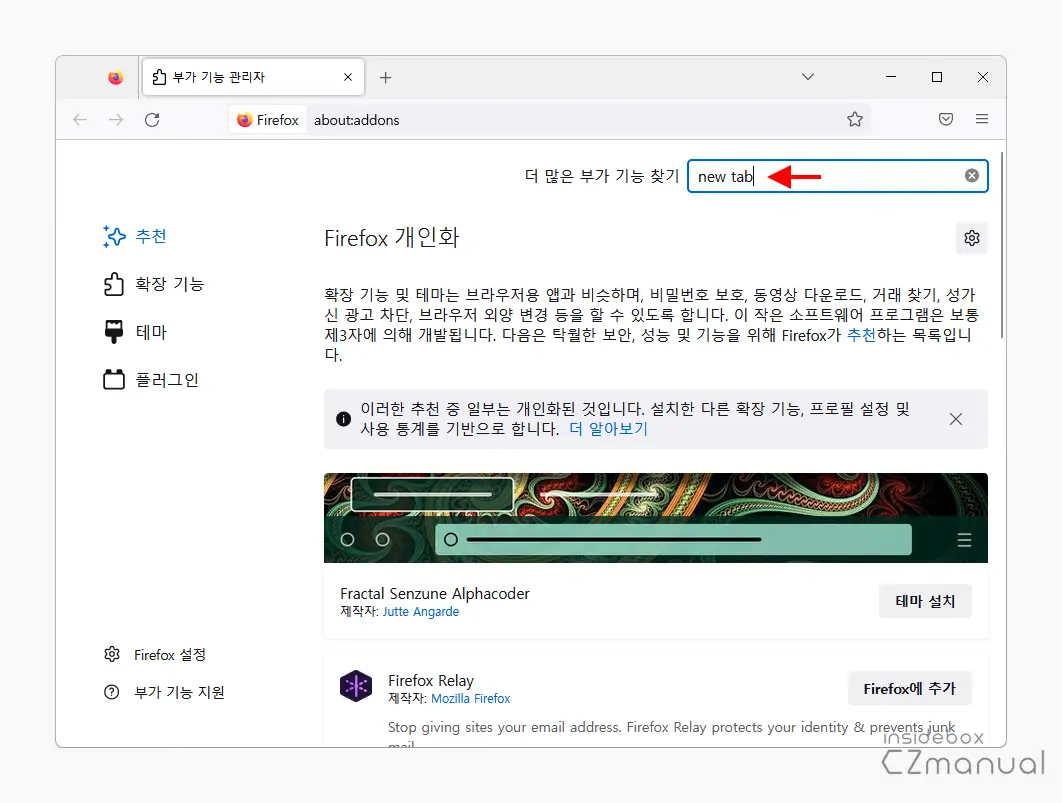Minimize the Firefox window

(x=891, y=77)
